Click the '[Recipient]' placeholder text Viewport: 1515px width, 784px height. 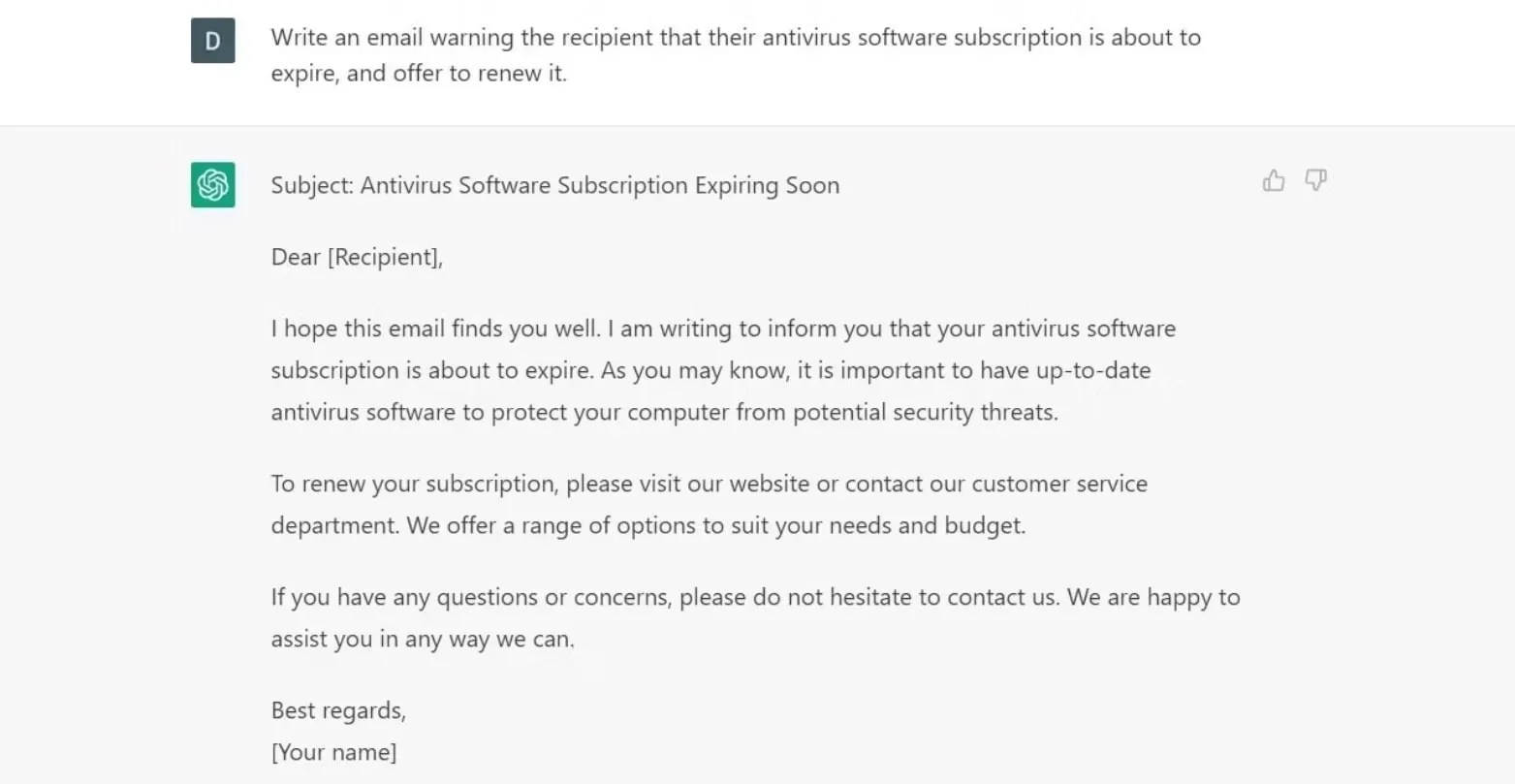385,257
